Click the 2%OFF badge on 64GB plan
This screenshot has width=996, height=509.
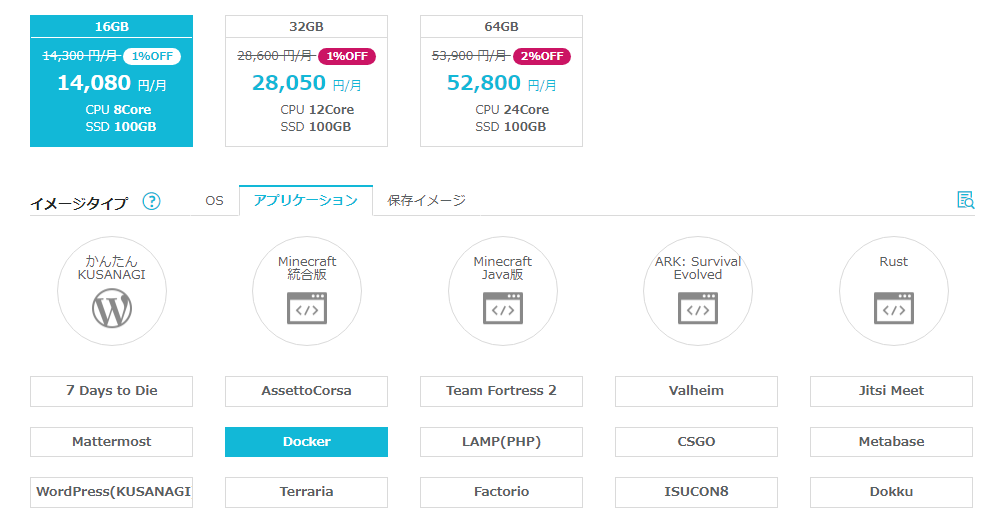coord(542,56)
